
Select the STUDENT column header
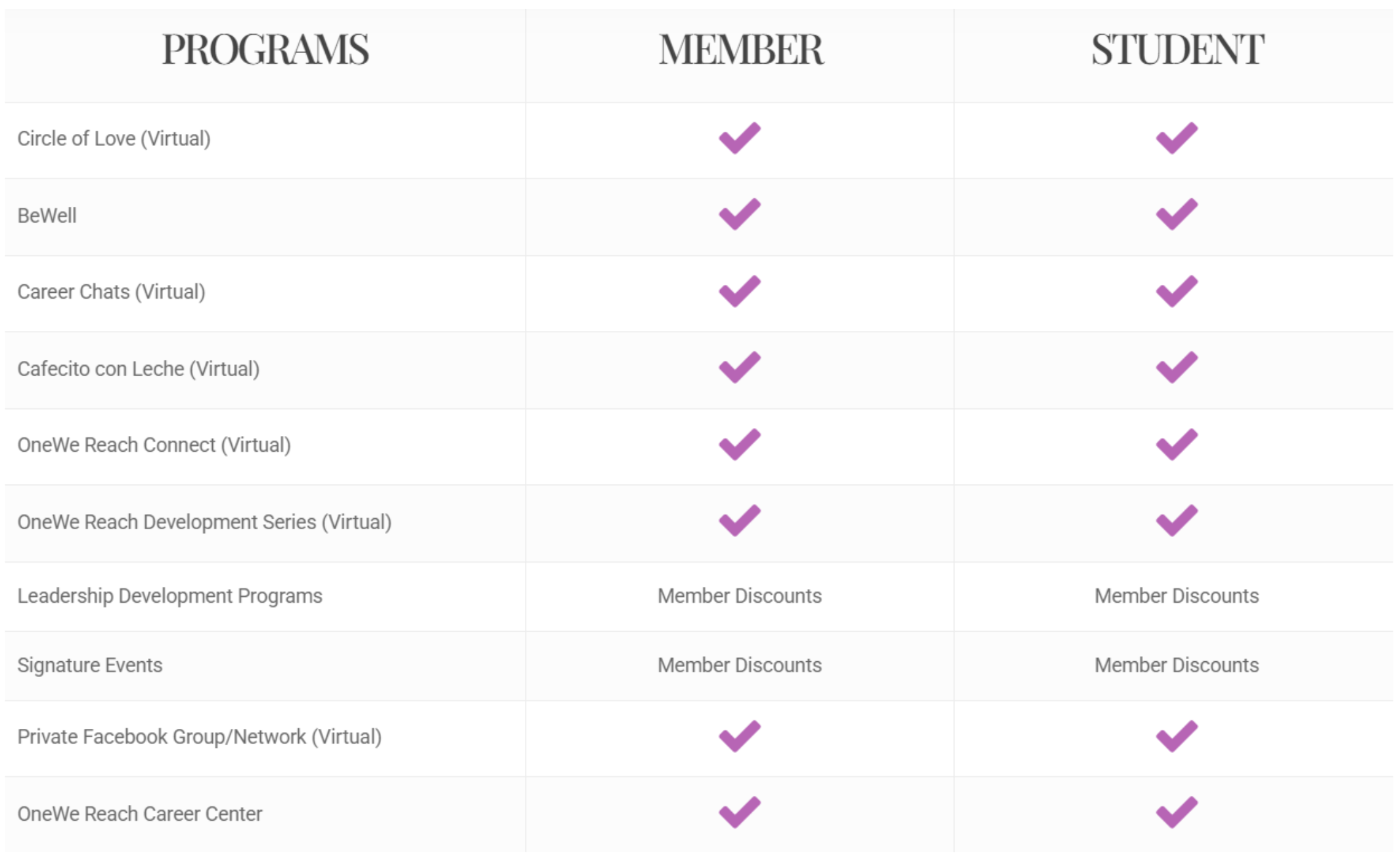pos(1177,50)
